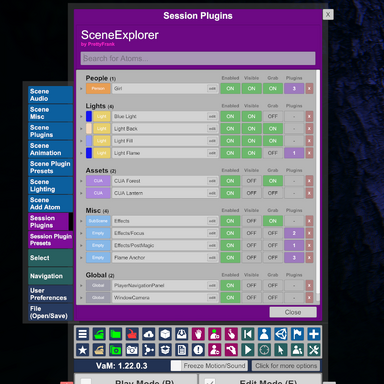Click the pointing finger icon
The height and width of the screenshot is (384, 384).
click(231, 334)
